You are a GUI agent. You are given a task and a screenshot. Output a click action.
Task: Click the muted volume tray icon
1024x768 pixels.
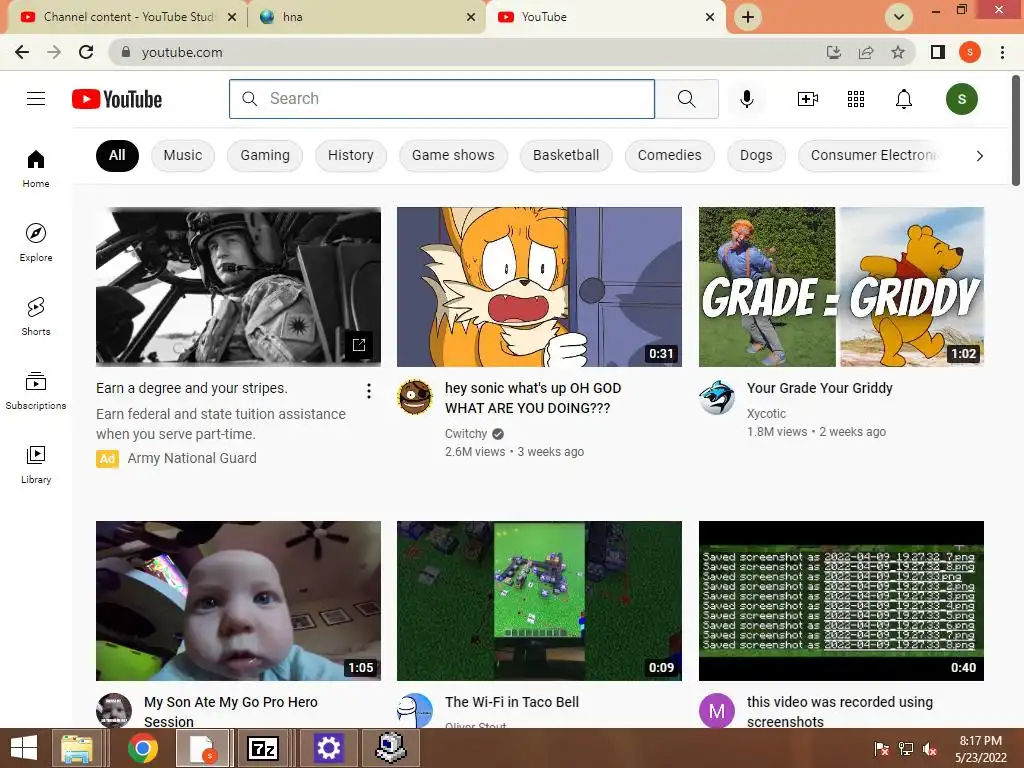click(930, 749)
